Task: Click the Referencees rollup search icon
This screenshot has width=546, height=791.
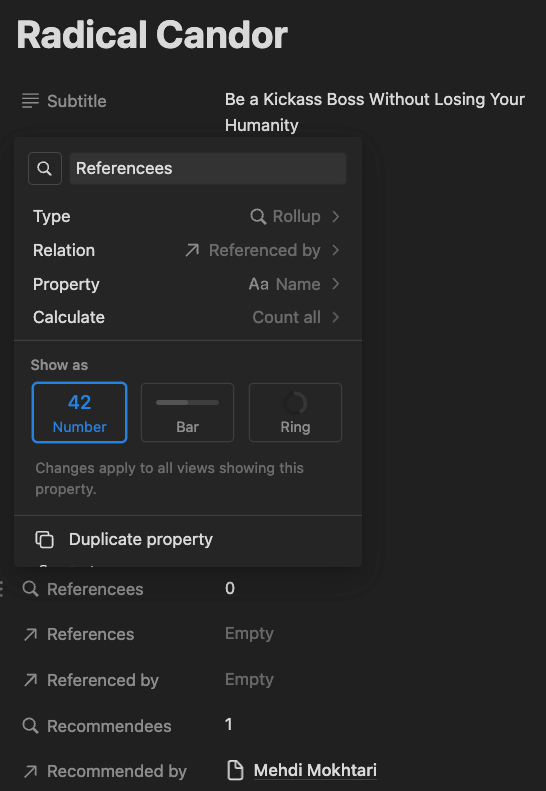Action: 30,589
